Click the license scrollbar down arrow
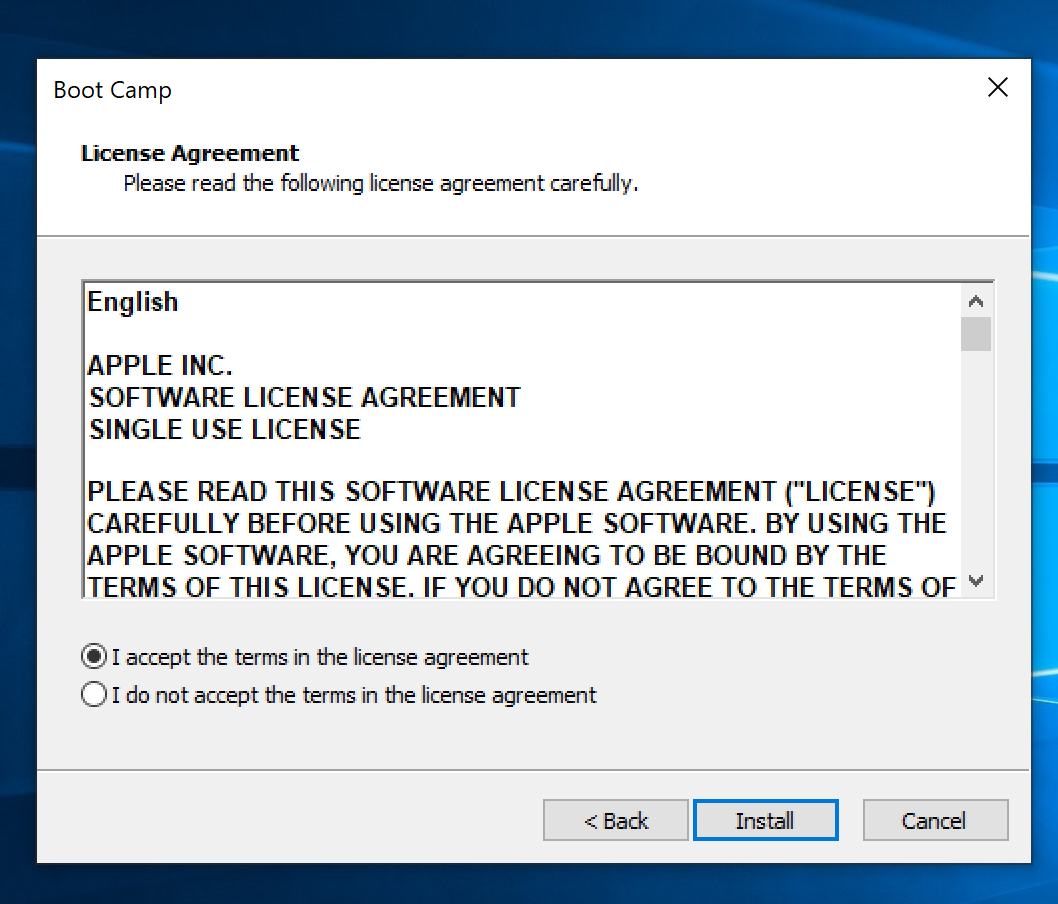This screenshot has height=904, width=1058. 976,581
